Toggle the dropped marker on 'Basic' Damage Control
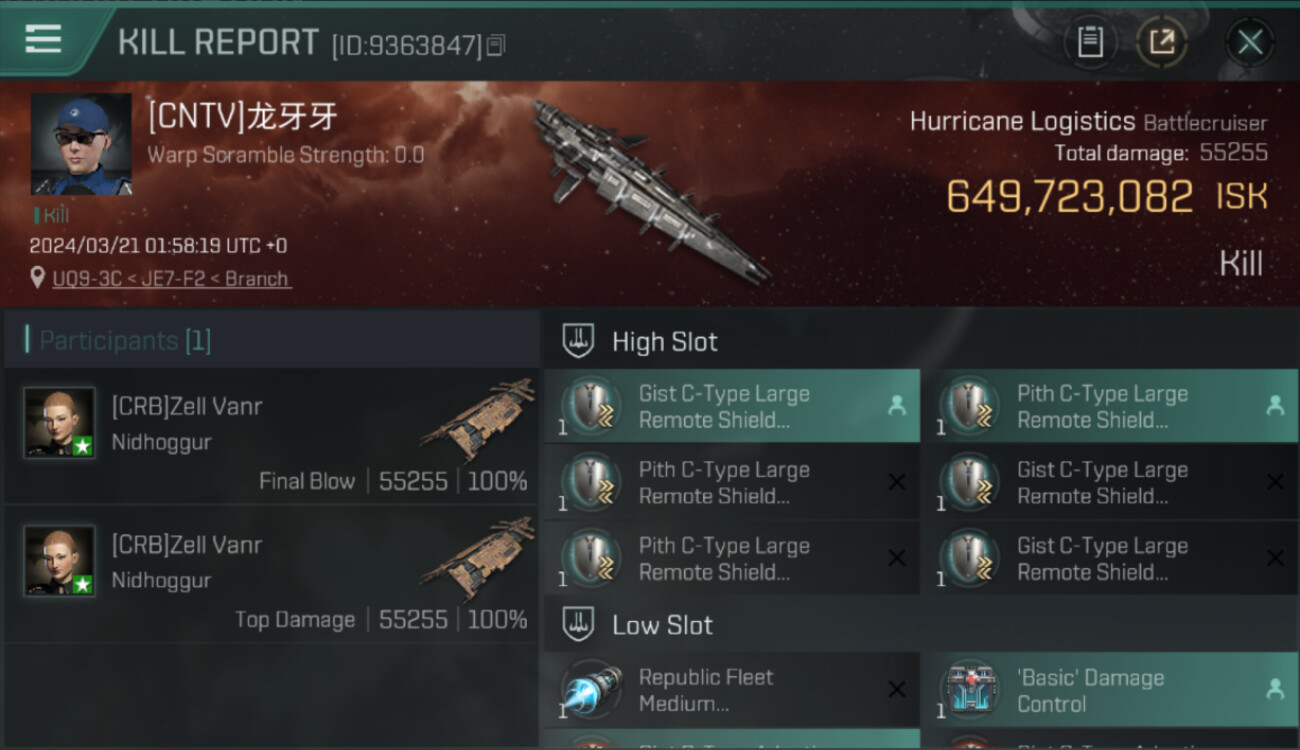Viewport: 1300px width, 750px height. pos(1275,689)
